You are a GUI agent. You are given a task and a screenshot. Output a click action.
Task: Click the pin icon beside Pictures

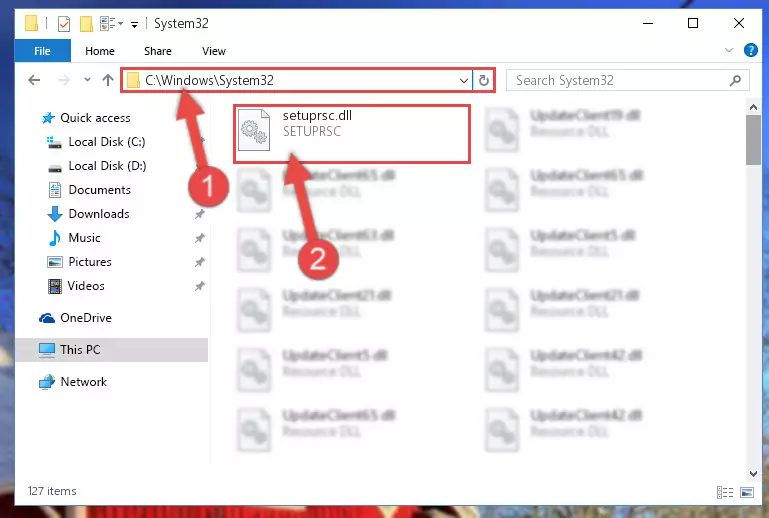pyautogui.click(x=199, y=262)
